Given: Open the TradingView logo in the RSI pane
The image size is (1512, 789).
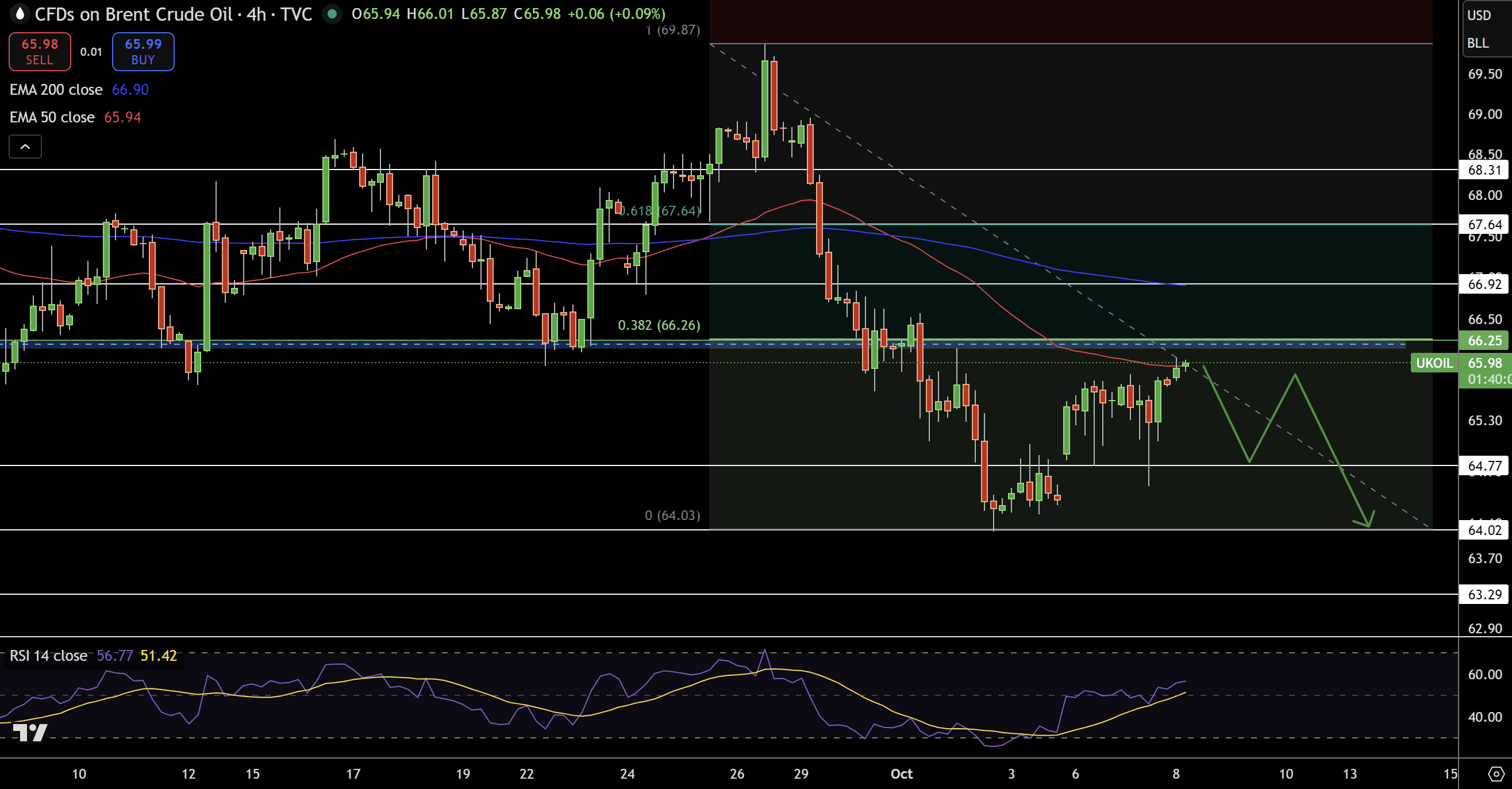Looking at the screenshot, I should [30, 732].
